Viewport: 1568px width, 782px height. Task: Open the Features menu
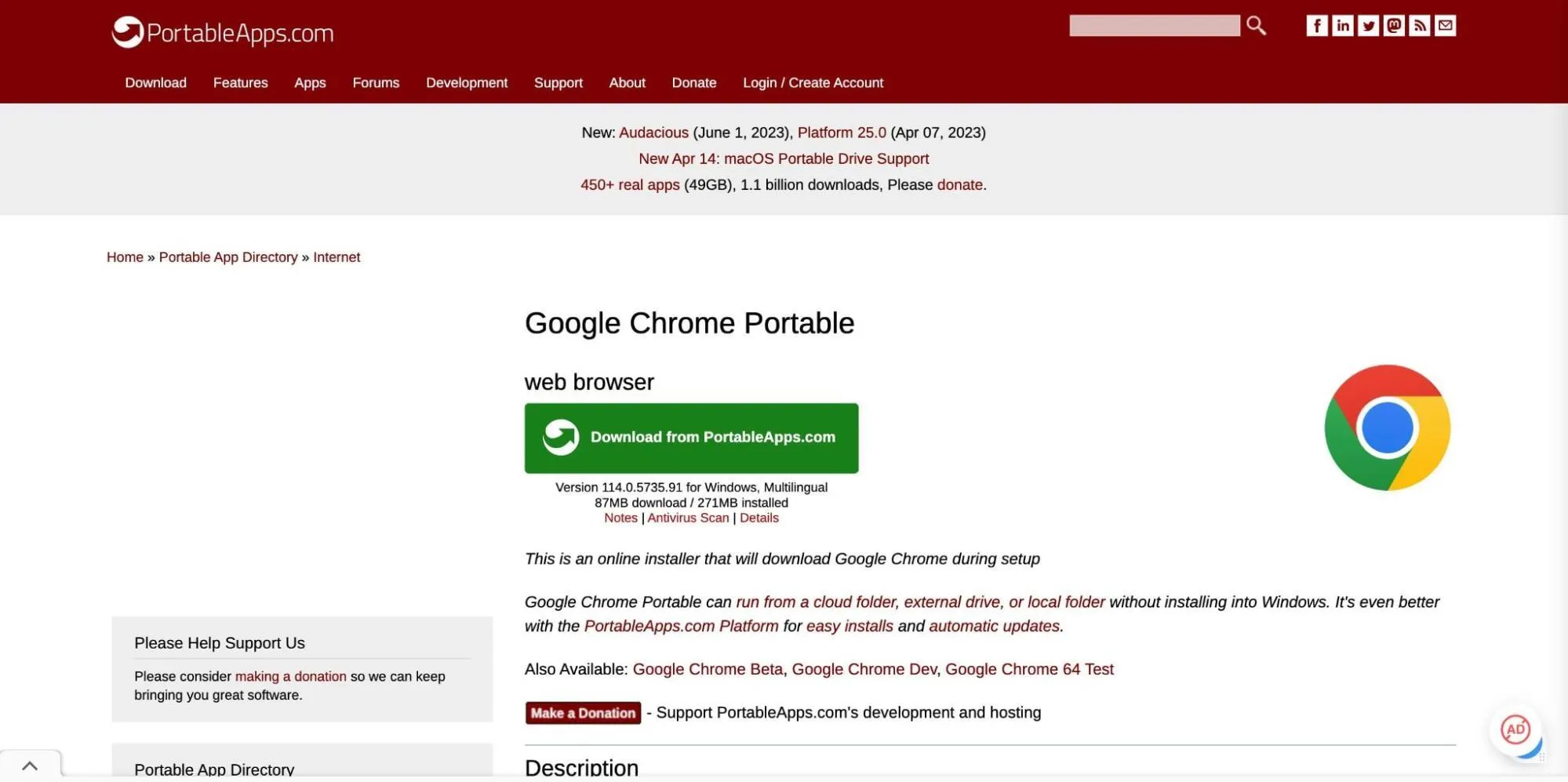point(240,82)
